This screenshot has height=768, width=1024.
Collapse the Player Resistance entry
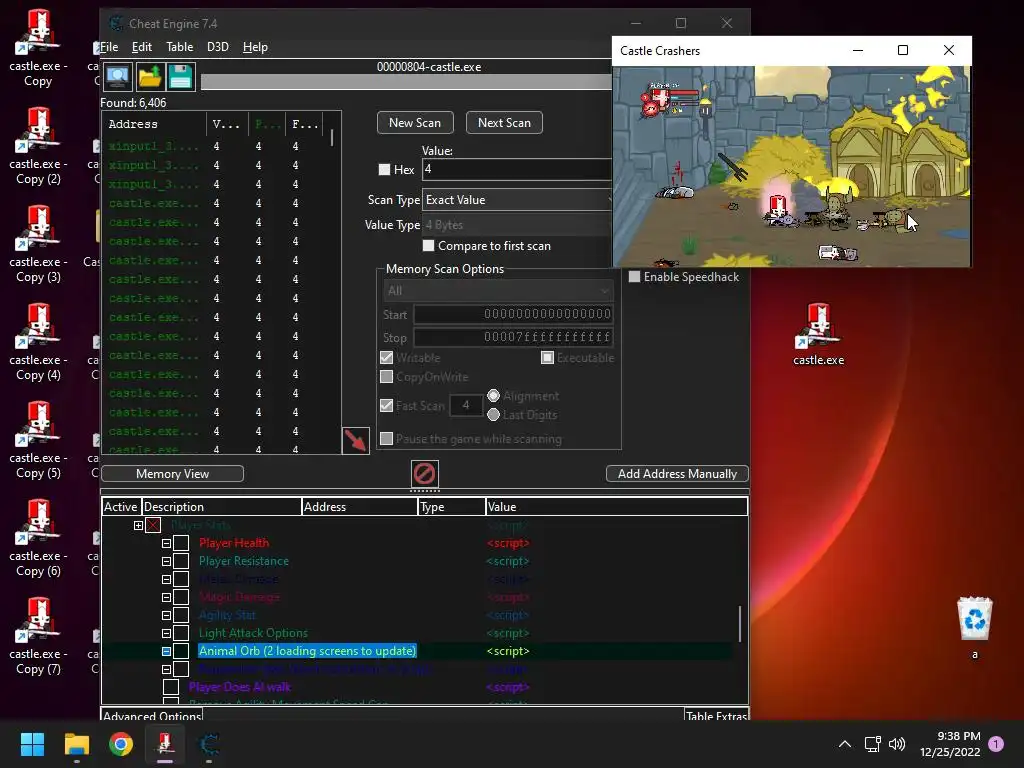pyautogui.click(x=167, y=561)
